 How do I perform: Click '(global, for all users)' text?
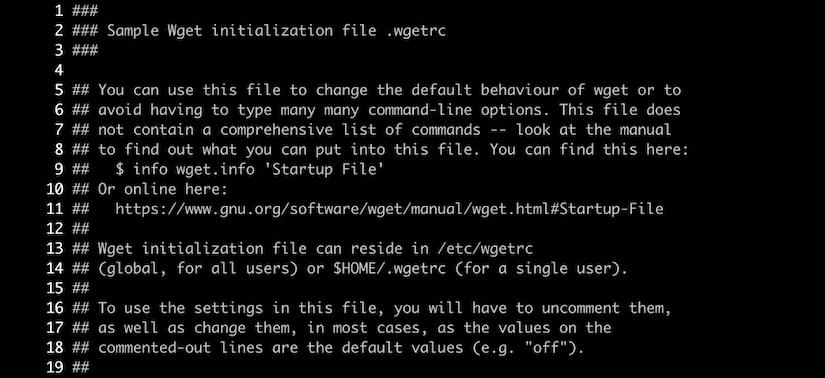pyautogui.click(x=198, y=268)
